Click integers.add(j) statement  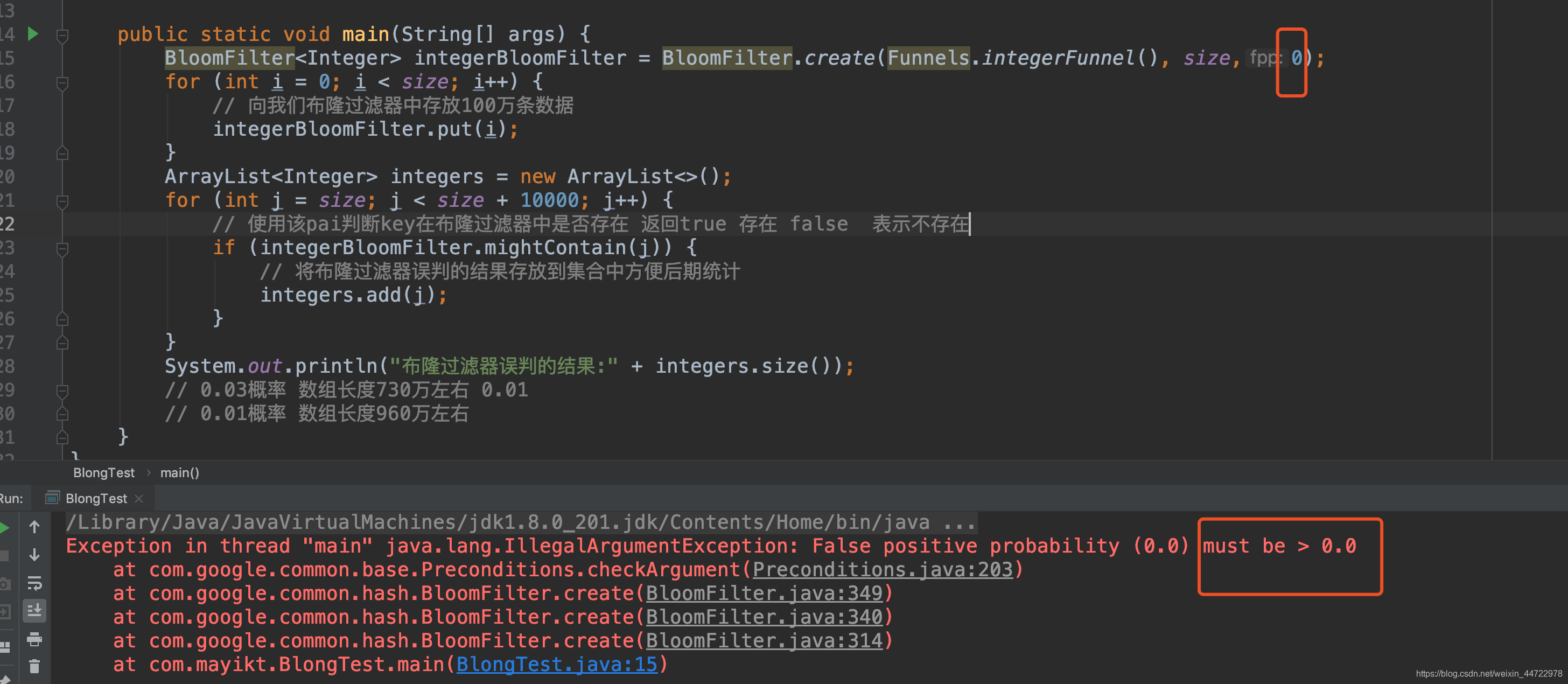(354, 295)
